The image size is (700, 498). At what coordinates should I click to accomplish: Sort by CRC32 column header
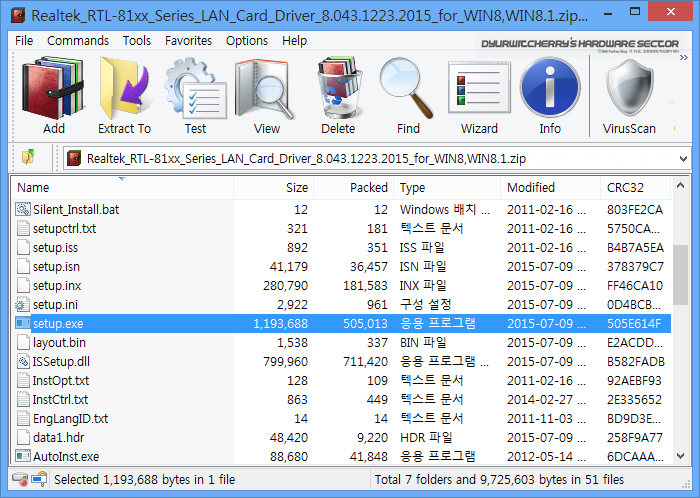point(635,188)
